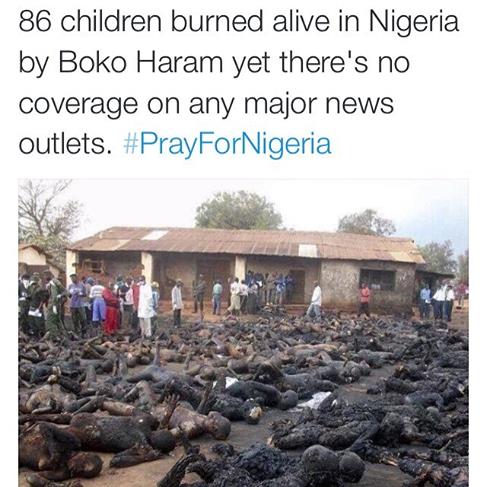
Task: Tap the red-shirted person beside the window
Action: [365, 299]
